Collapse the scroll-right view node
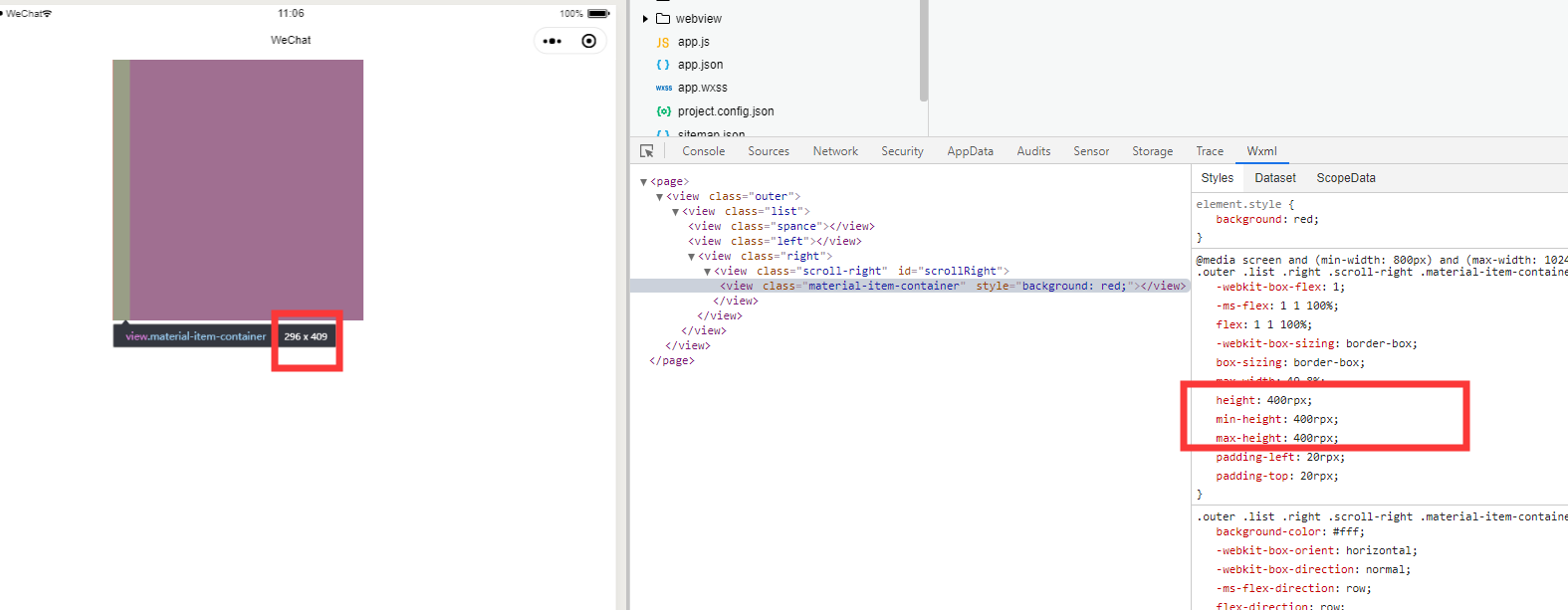The height and width of the screenshot is (610, 1568). click(x=707, y=272)
